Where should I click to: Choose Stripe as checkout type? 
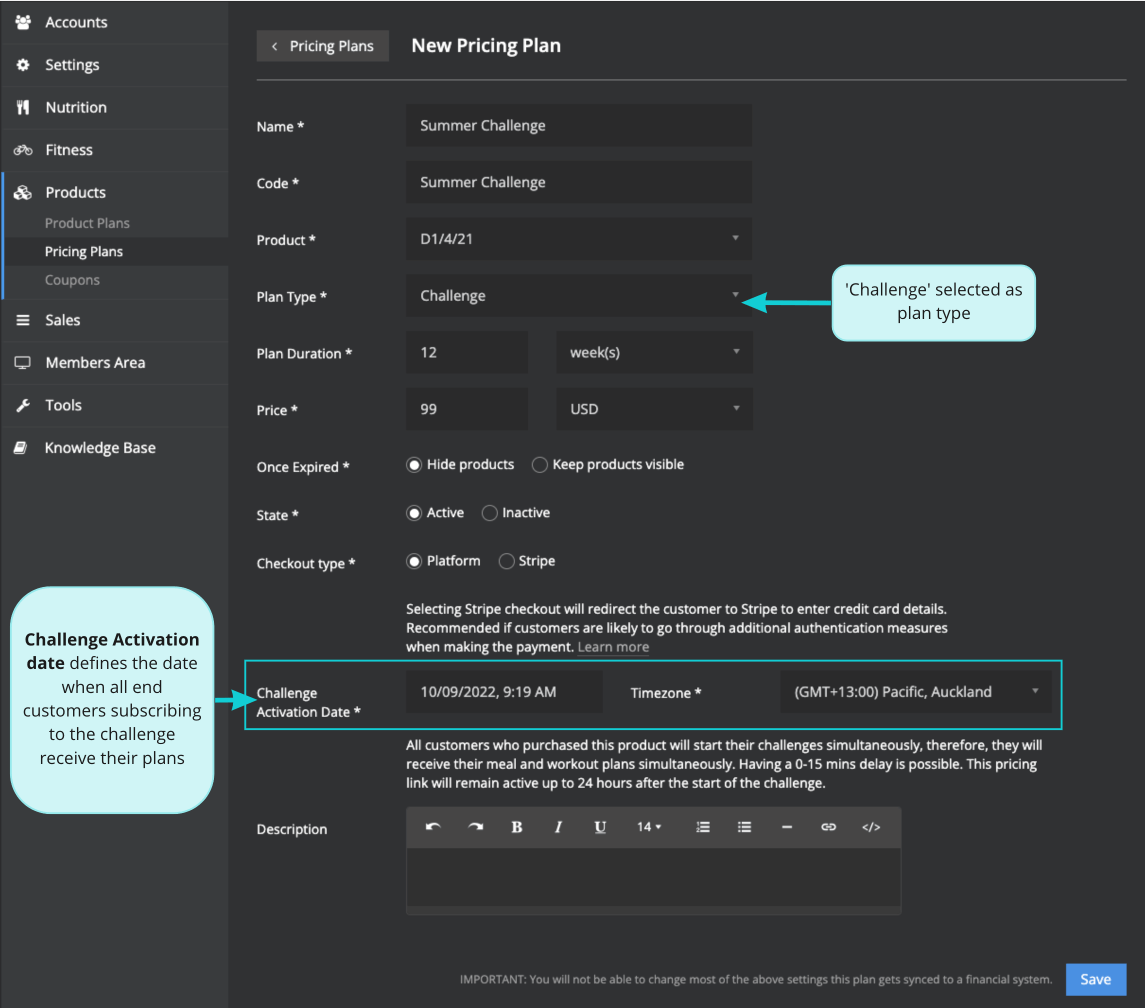point(507,561)
